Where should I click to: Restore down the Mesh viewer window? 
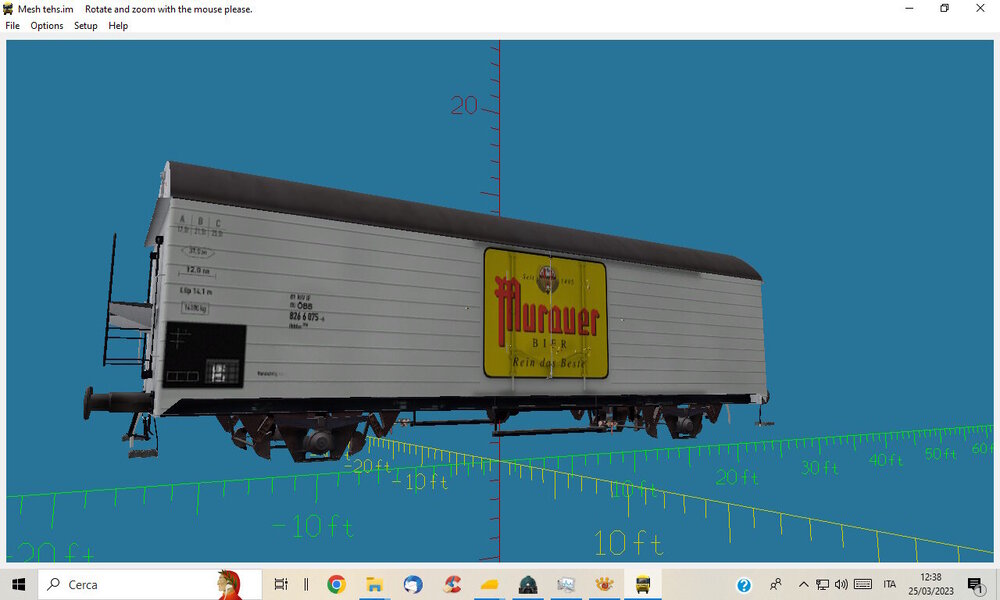[x=945, y=8]
